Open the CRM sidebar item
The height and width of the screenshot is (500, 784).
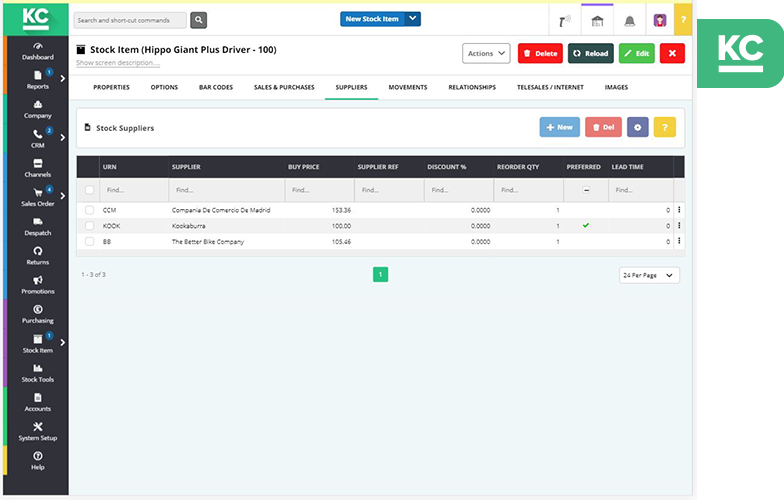[38, 138]
